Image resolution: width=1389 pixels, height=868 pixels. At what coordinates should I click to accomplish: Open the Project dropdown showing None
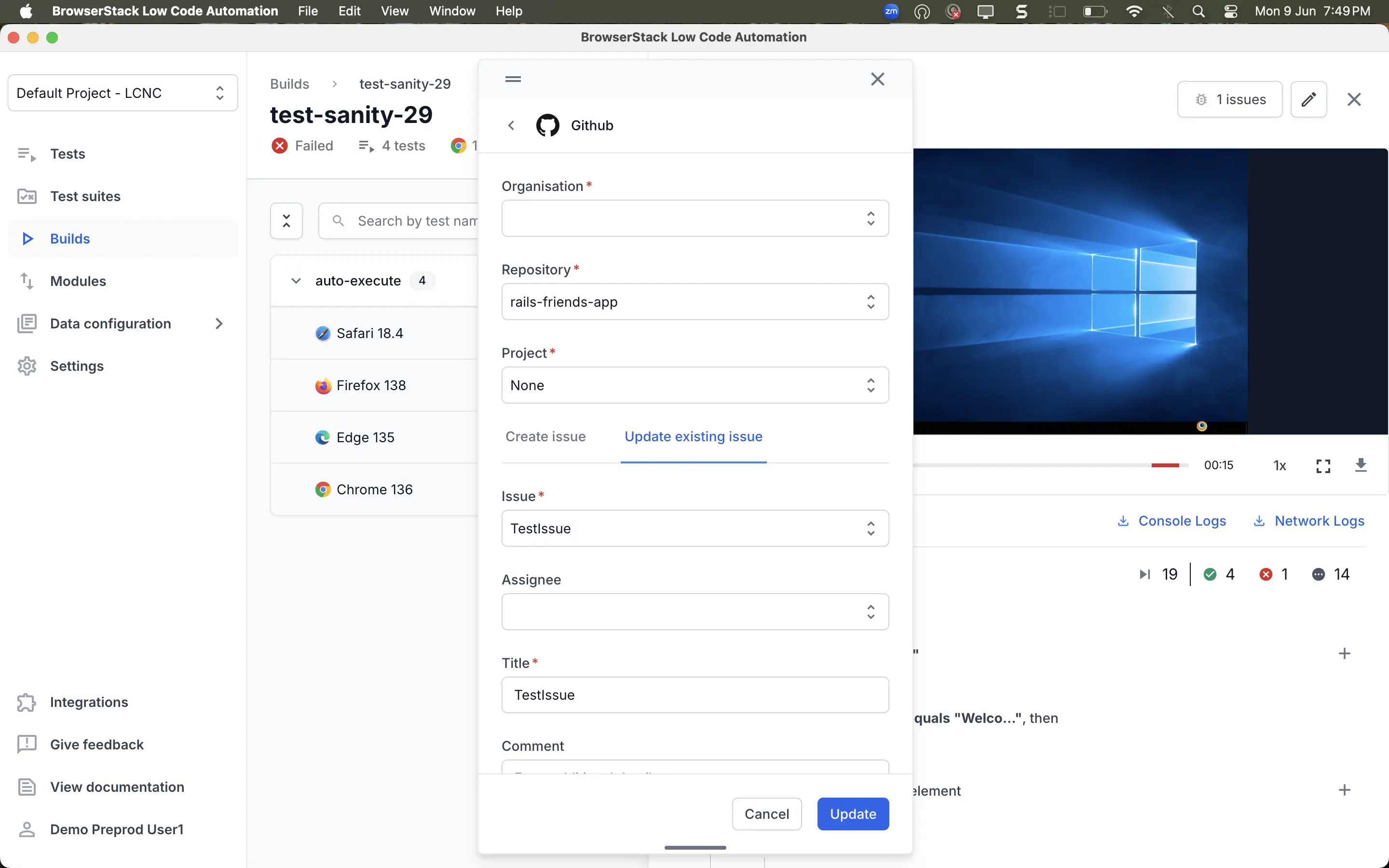pos(695,385)
